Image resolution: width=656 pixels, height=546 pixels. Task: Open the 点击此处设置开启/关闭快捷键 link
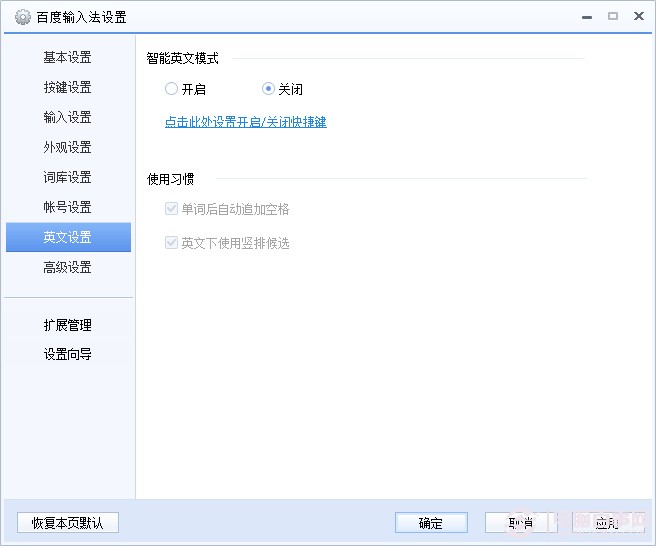(x=246, y=122)
